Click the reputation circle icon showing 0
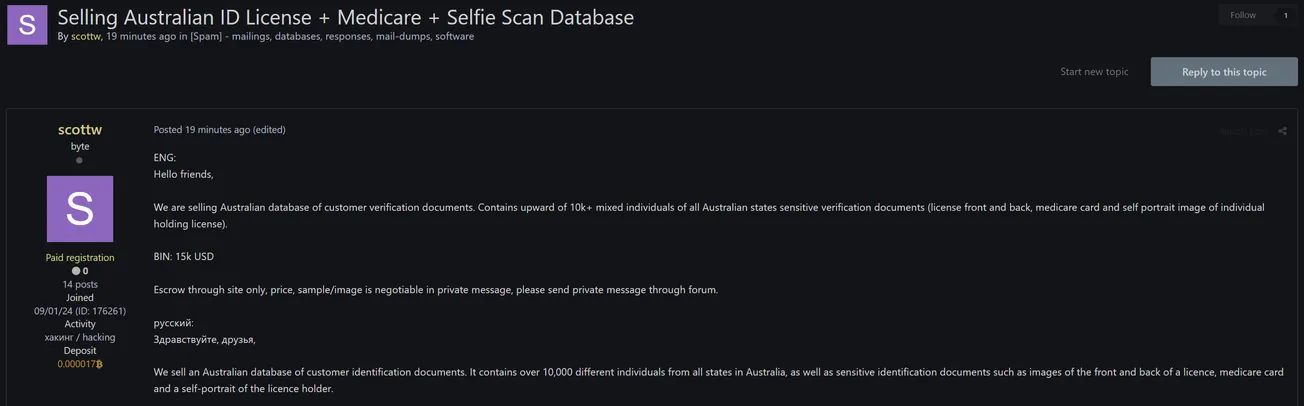Screen dimensions: 1304x406 coord(76,271)
